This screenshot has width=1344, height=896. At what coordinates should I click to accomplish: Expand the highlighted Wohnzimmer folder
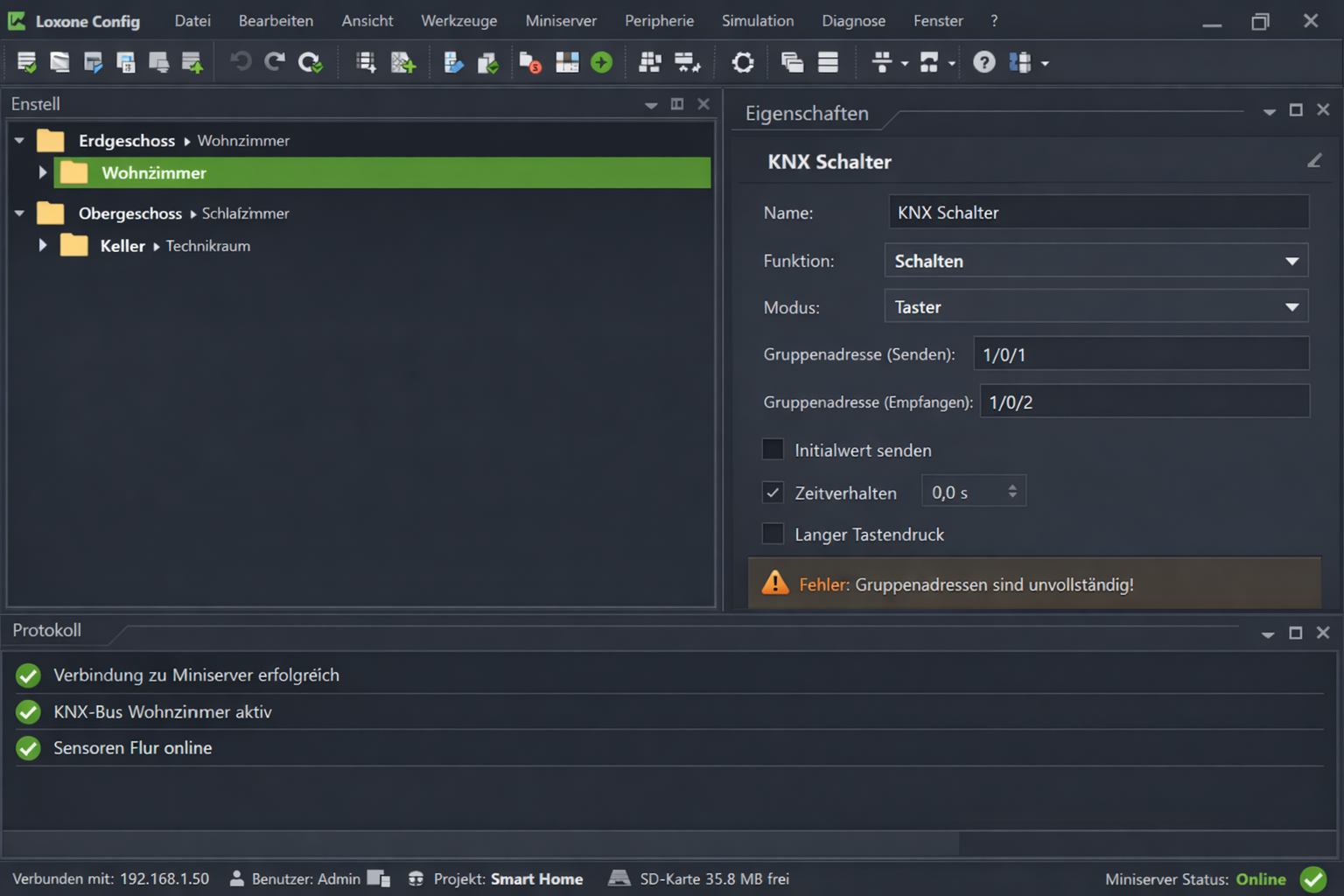[42, 172]
